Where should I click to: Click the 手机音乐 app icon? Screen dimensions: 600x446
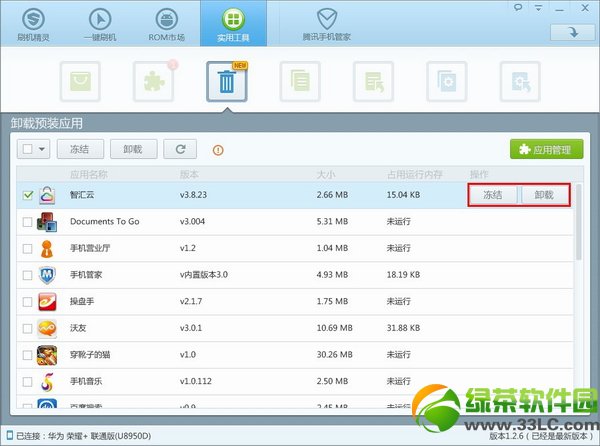47,381
